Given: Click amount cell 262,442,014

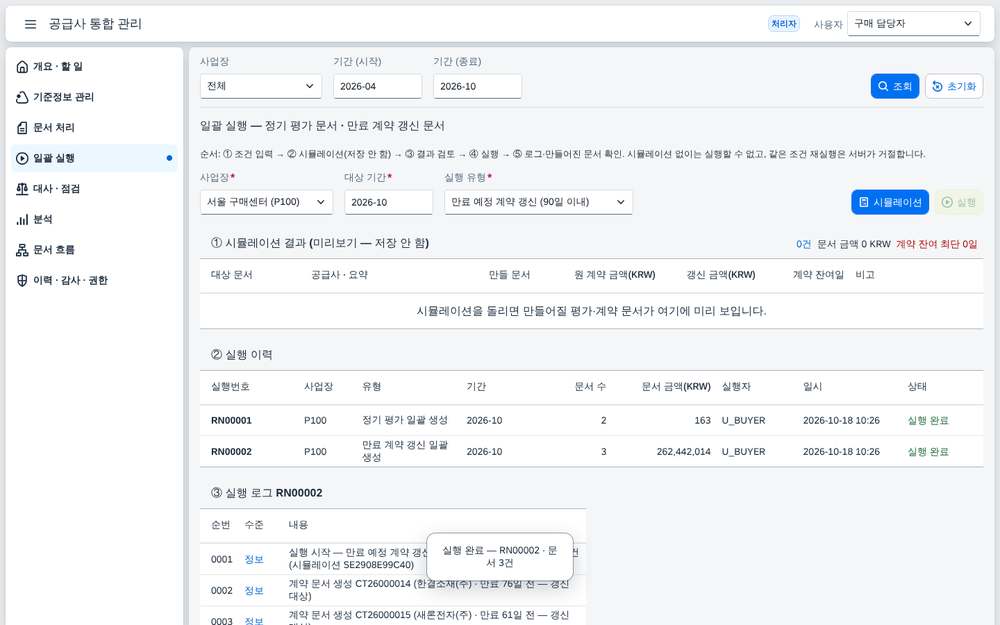Looking at the screenshot, I should tap(684, 452).
